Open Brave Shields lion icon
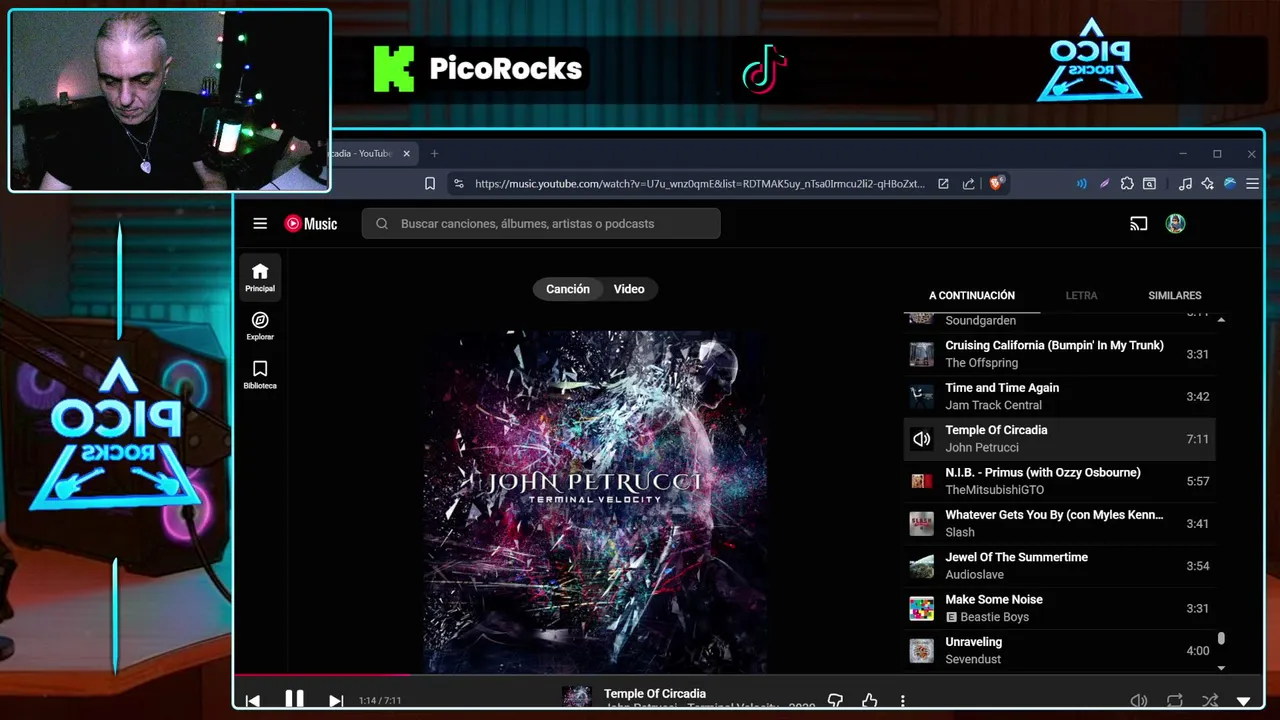Image resolution: width=1280 pixels, height=720 pixels. click(x=996, y=184)
